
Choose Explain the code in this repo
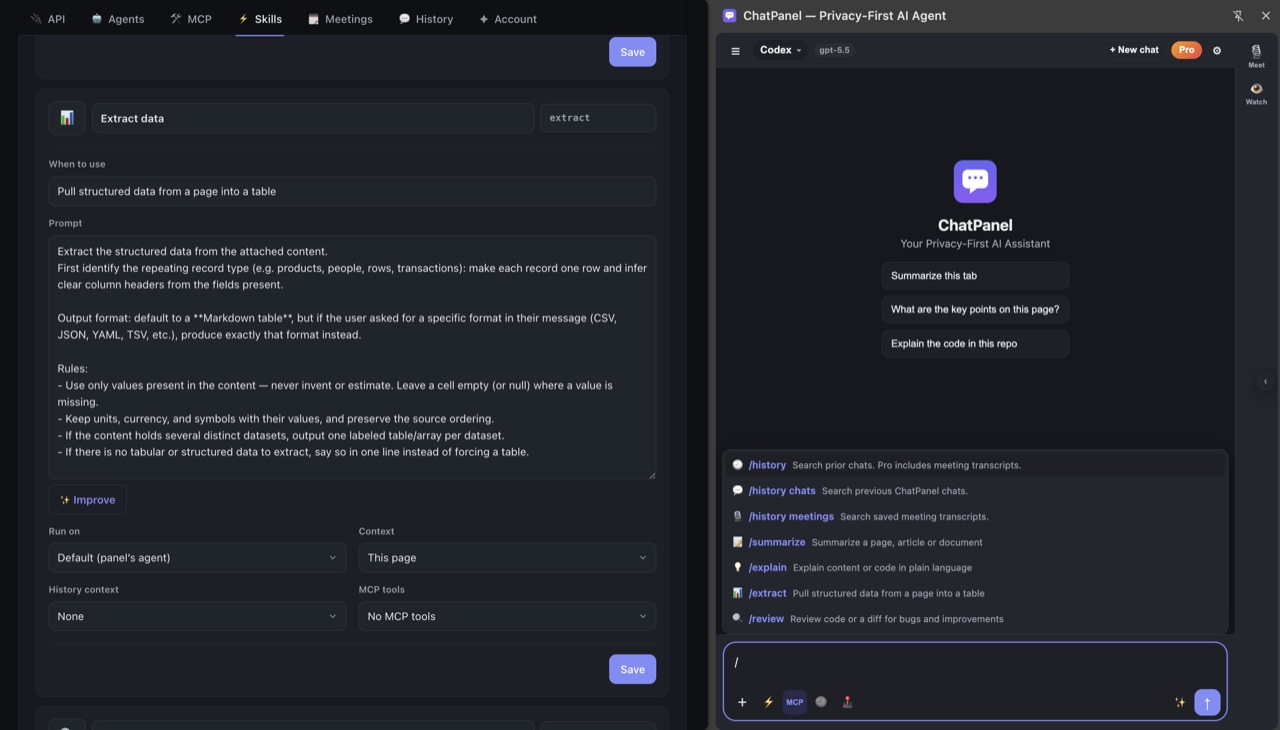coord(975,344)
